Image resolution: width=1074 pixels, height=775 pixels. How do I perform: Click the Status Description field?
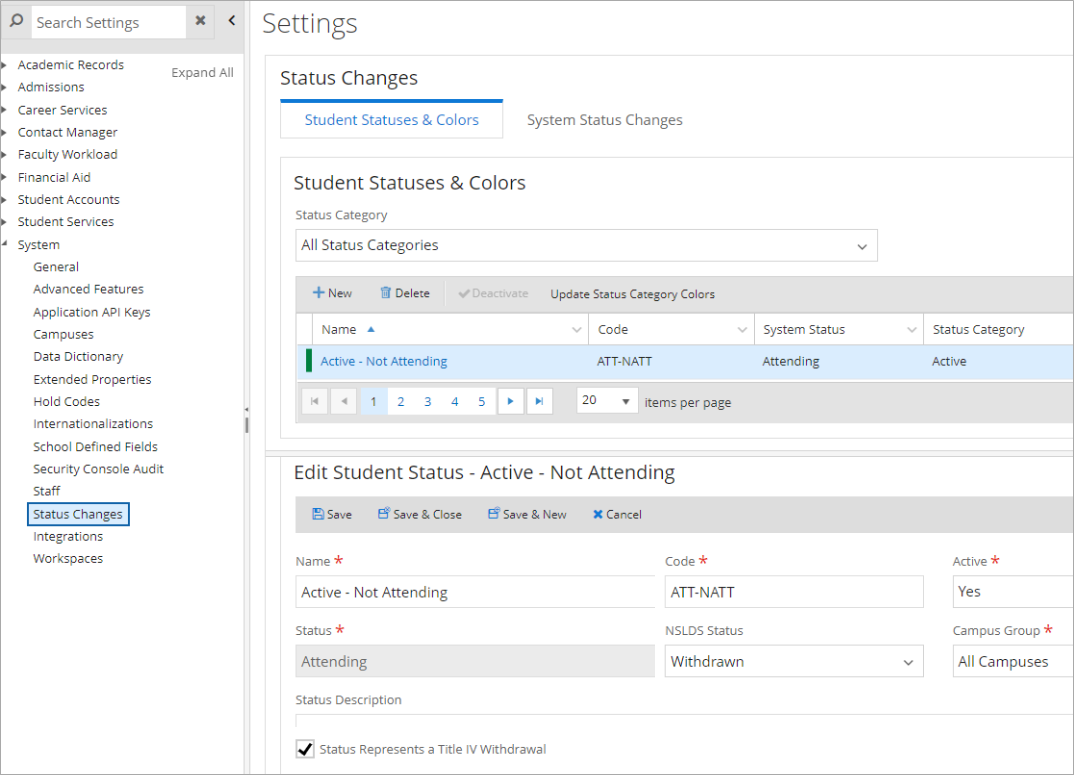(x=684, y=720)
